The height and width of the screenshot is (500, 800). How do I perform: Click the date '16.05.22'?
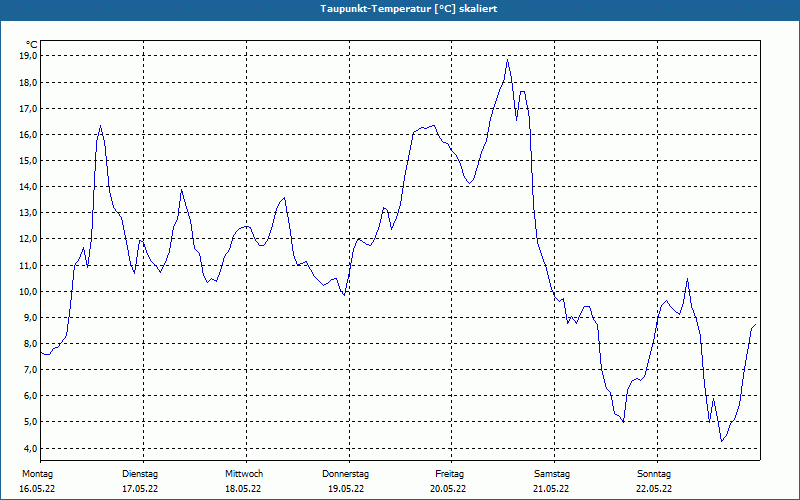37,489
